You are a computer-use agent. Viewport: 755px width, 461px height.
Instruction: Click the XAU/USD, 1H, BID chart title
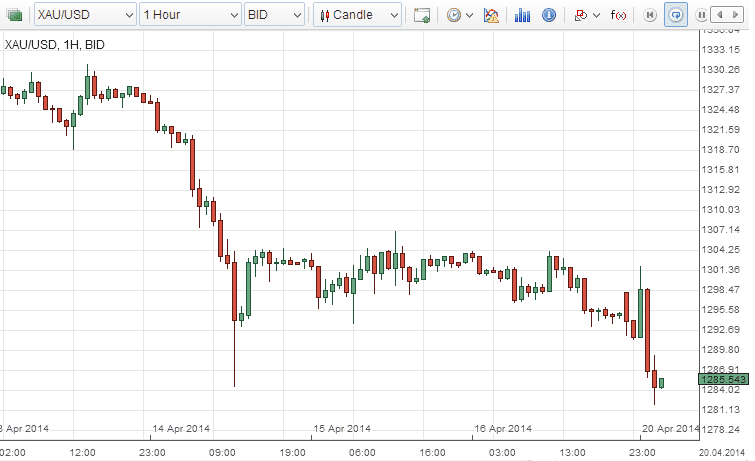coord(54,45)
